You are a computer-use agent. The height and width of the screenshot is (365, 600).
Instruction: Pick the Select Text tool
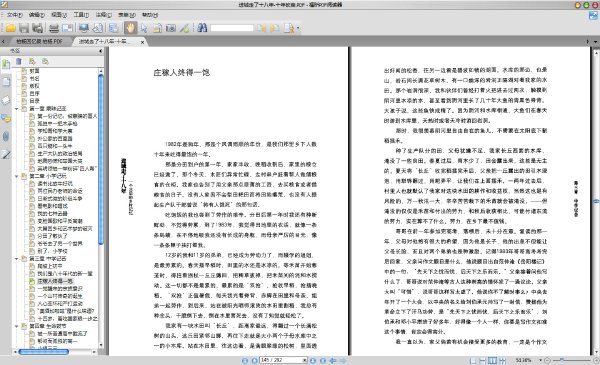tap(157, 28)
